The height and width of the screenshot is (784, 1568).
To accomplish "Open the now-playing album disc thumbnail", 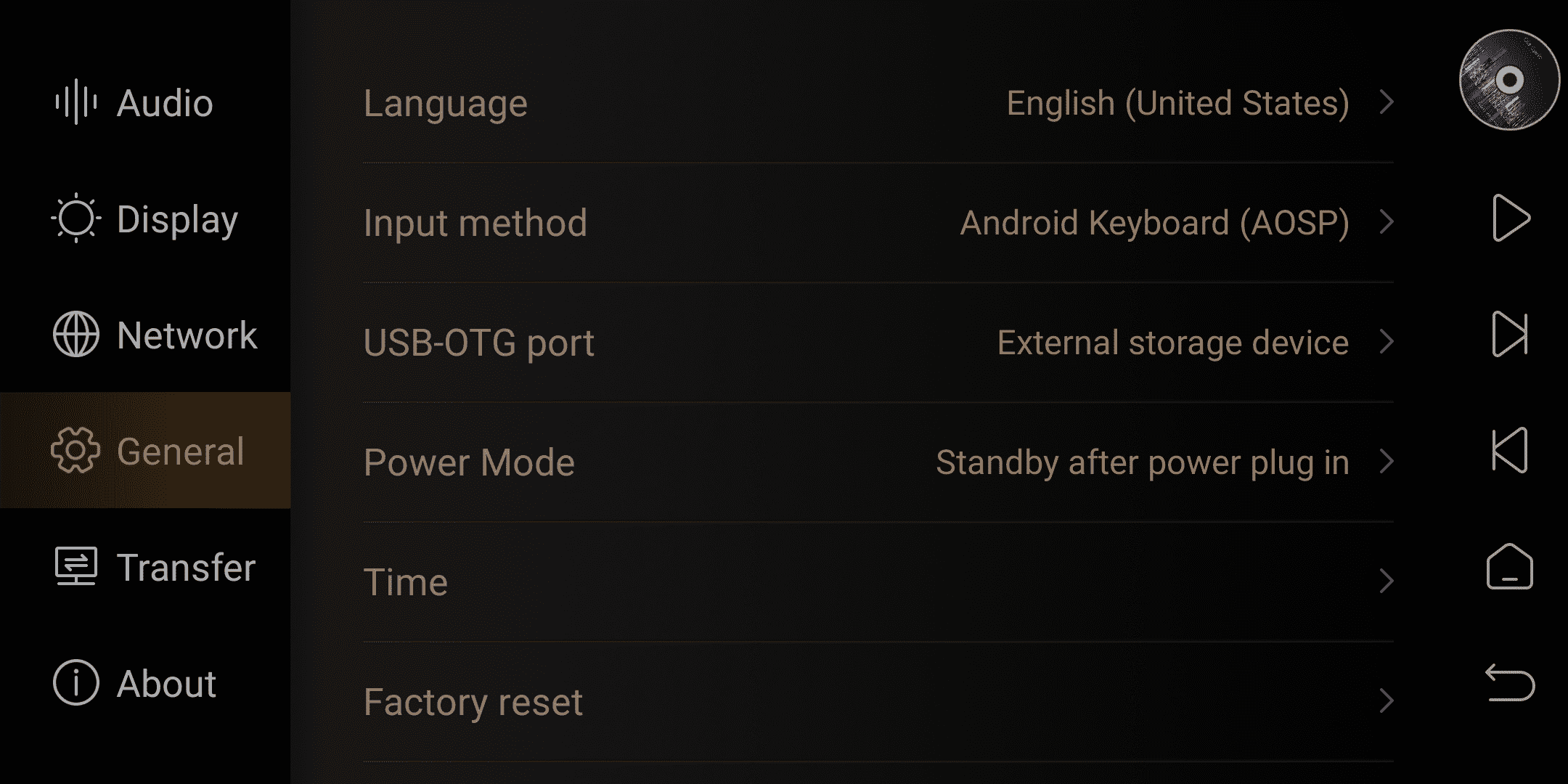I will [x=1509, y=80].
